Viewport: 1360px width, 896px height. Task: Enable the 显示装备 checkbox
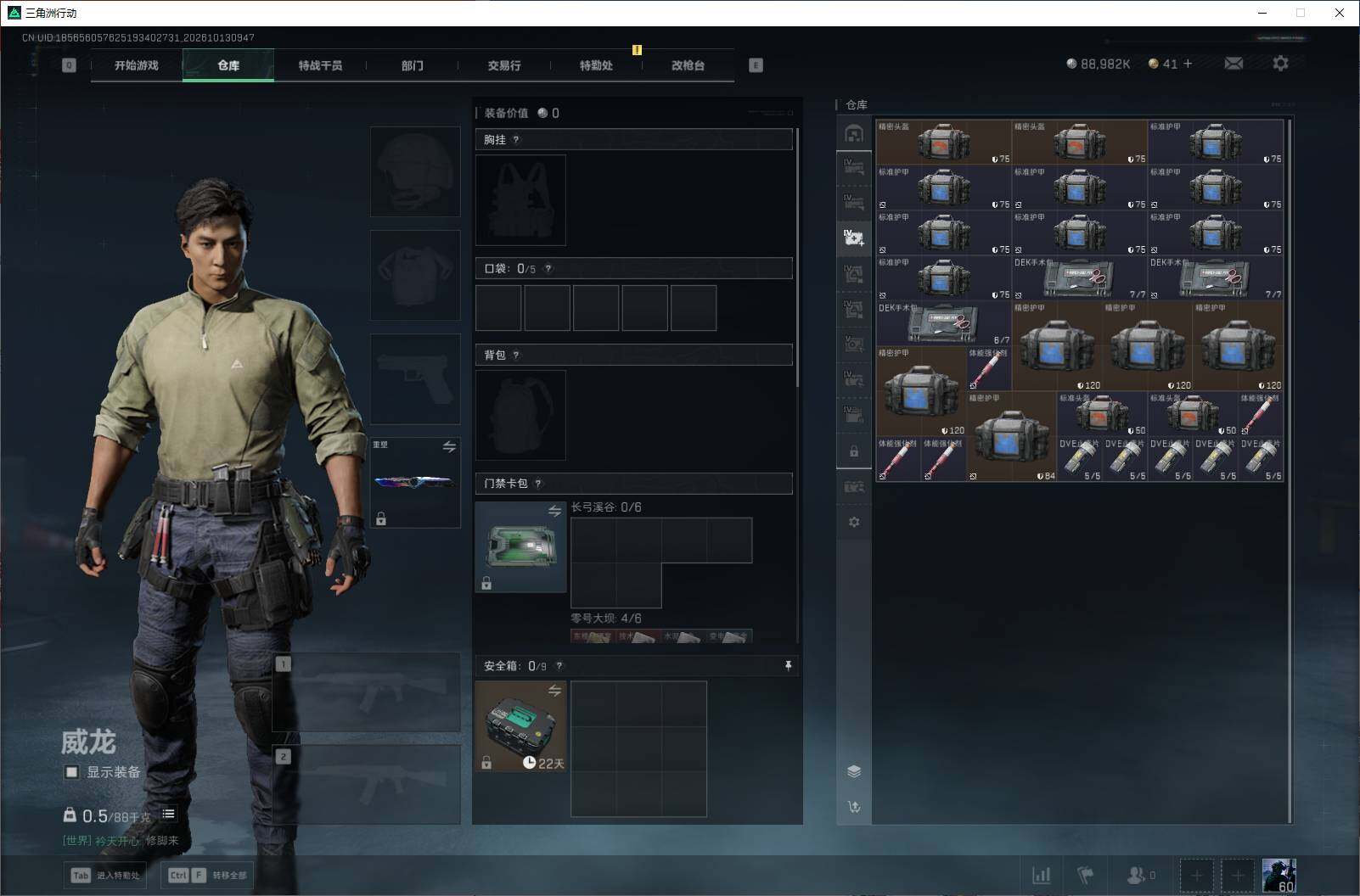[72, 772]
